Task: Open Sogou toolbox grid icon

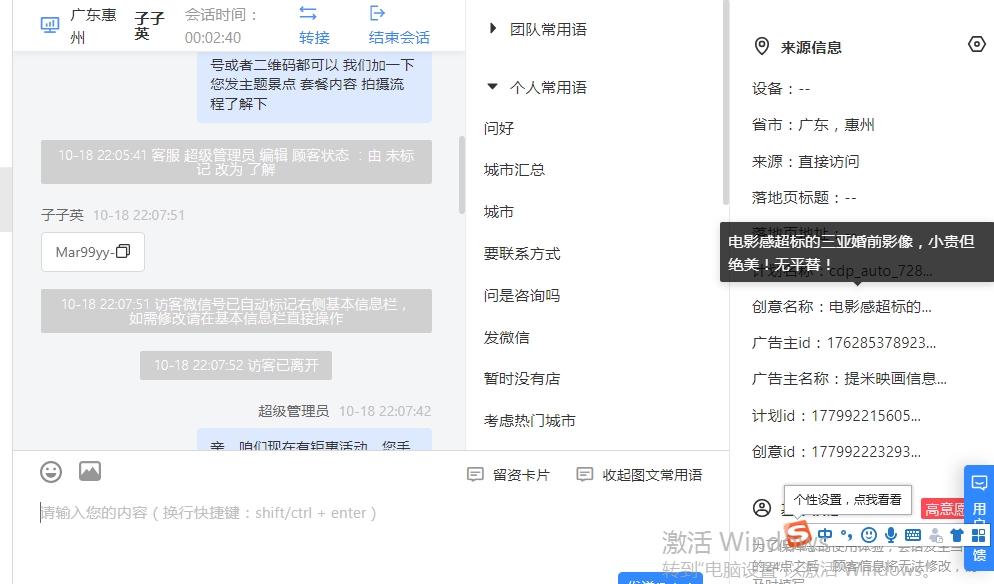Action: [979, 535]
